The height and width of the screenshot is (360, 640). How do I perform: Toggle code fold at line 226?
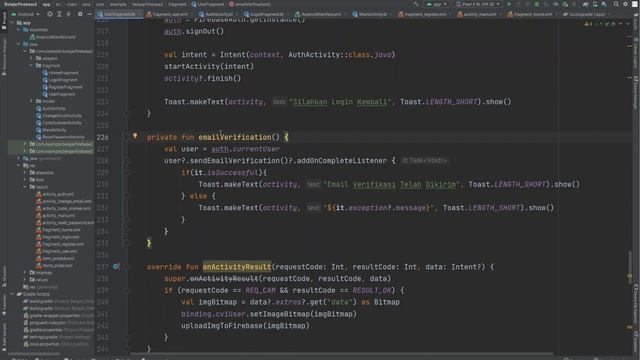click(126, 137)
